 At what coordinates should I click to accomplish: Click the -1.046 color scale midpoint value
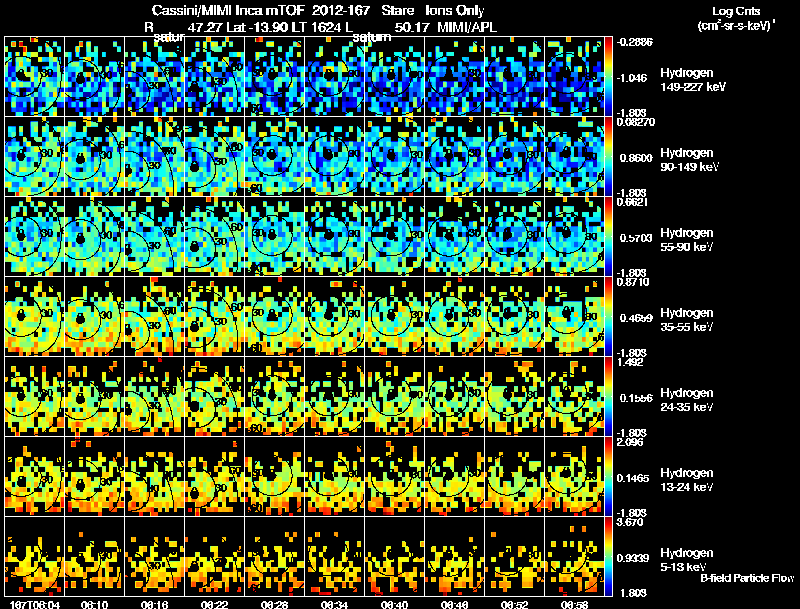[632, 78]
